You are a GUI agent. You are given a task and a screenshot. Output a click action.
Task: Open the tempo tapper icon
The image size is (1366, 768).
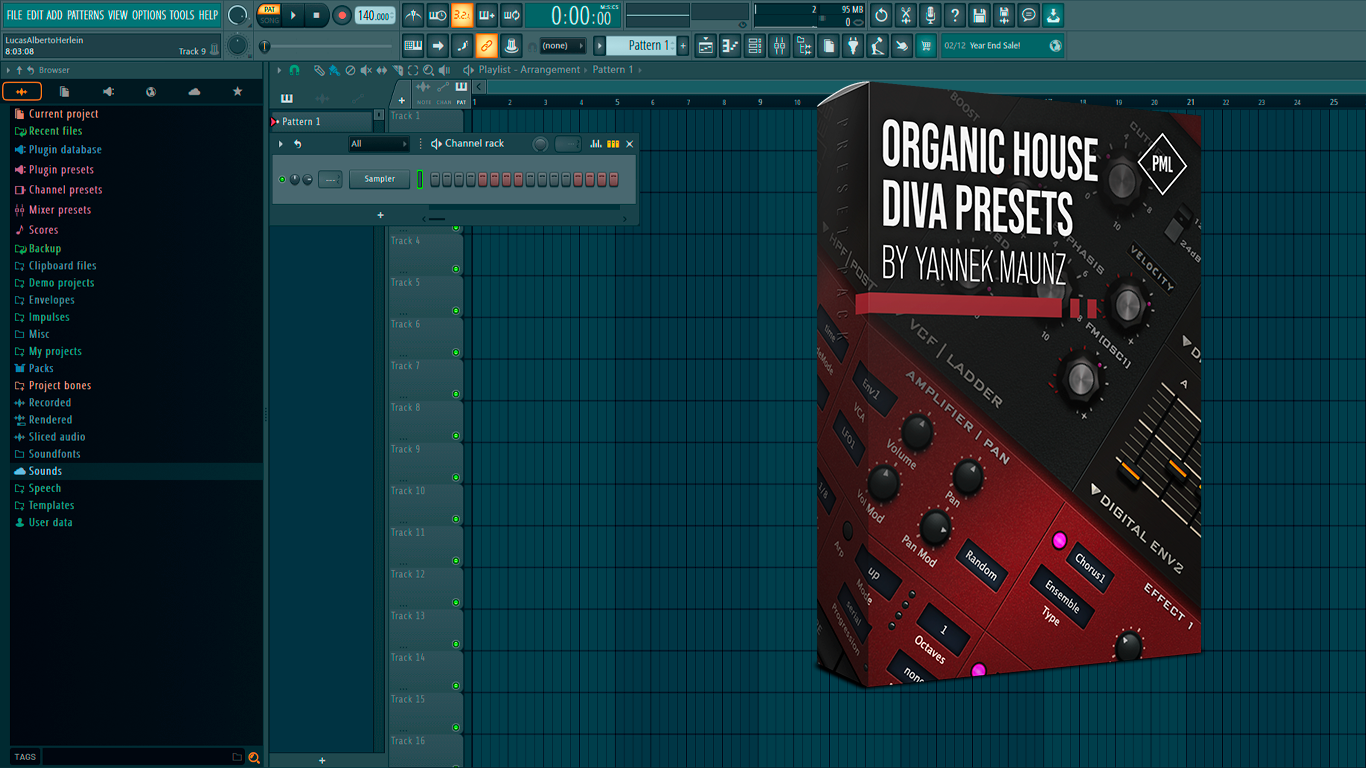(877, 45)
